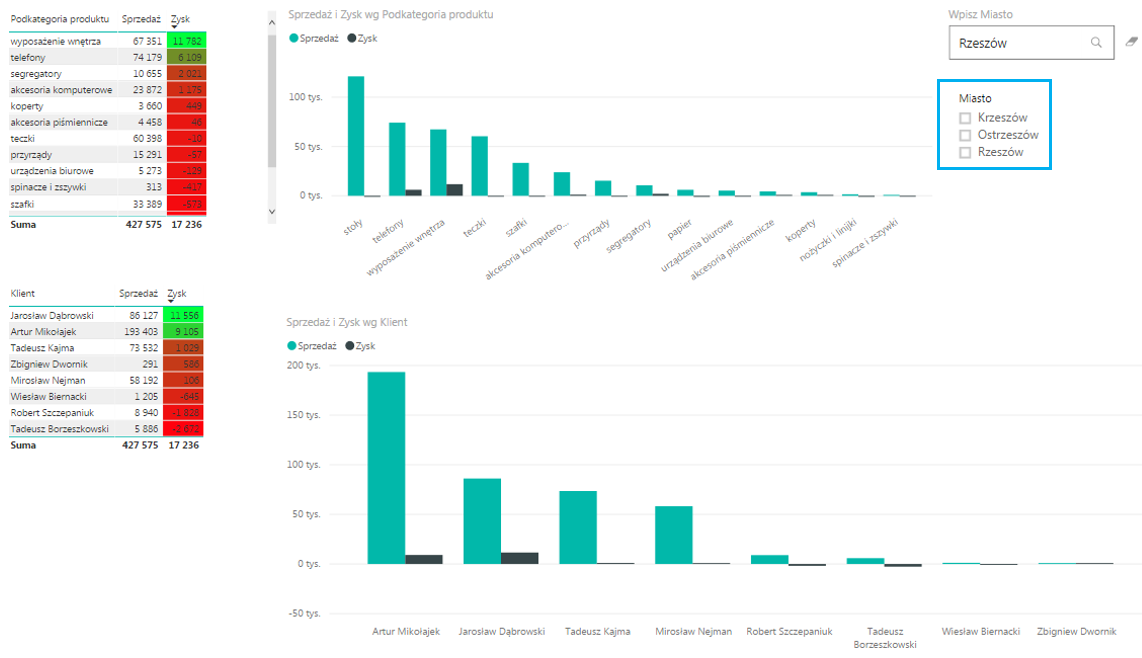Image resolution: width=1142 pixels, height=658 pixels.
Task: Click Zysk legend marker in client chart
Action: click(350, 345)
